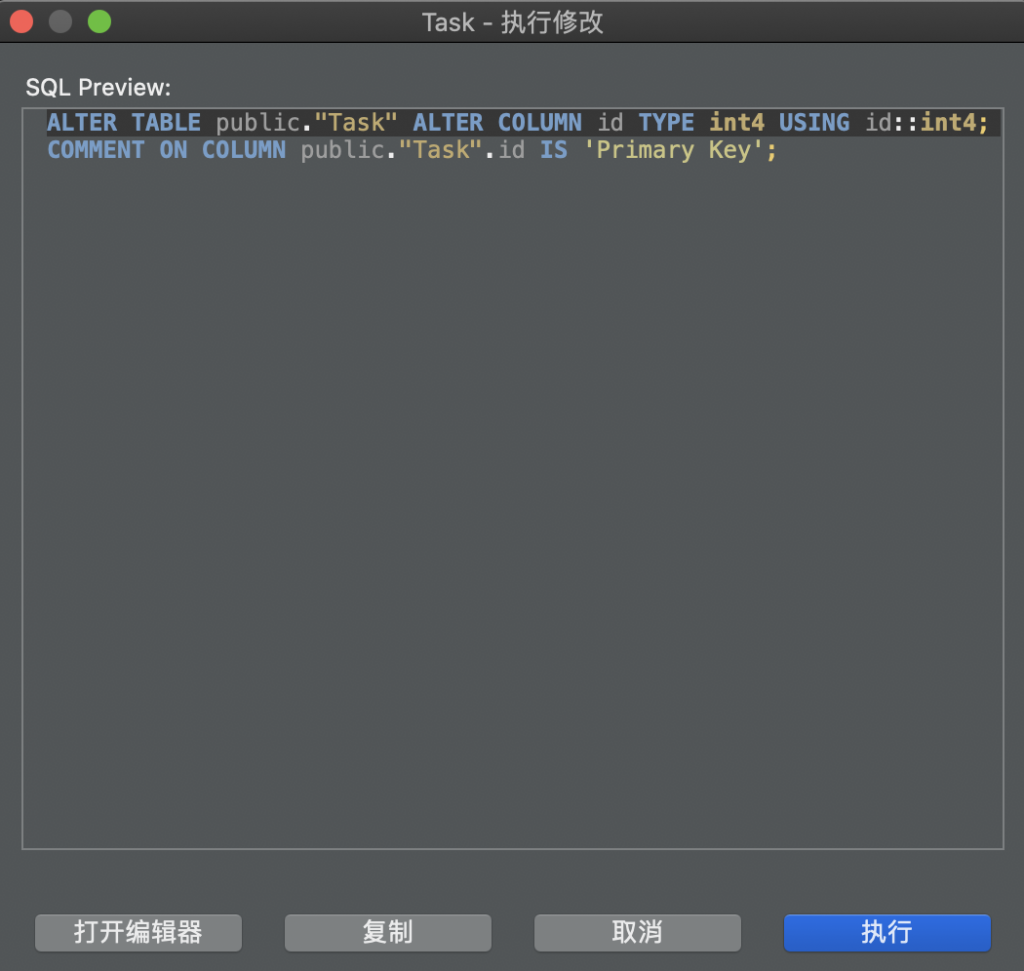
Task: Click the title text Task - 执行修改
Action: pyautogui.click(x=513, y=22)
